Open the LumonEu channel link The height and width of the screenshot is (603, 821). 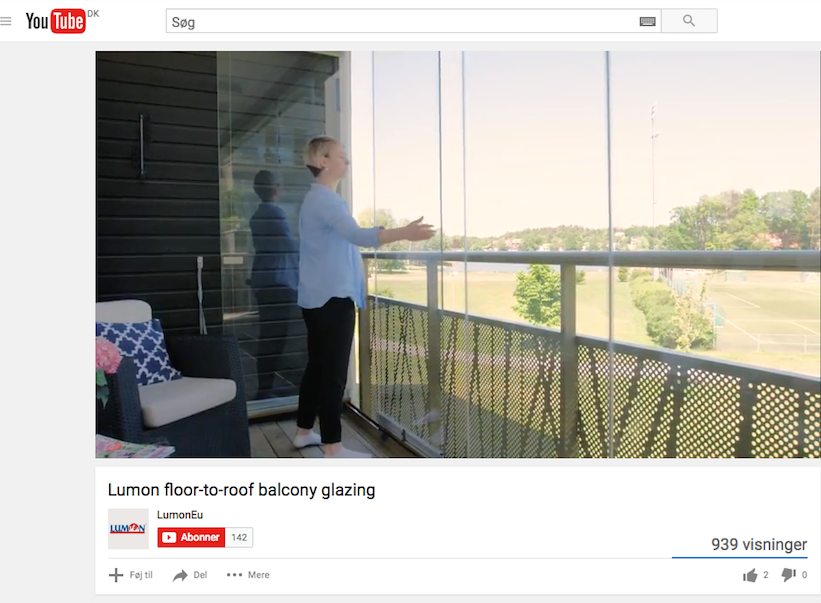pyautogui.click(x=180, y=515)
